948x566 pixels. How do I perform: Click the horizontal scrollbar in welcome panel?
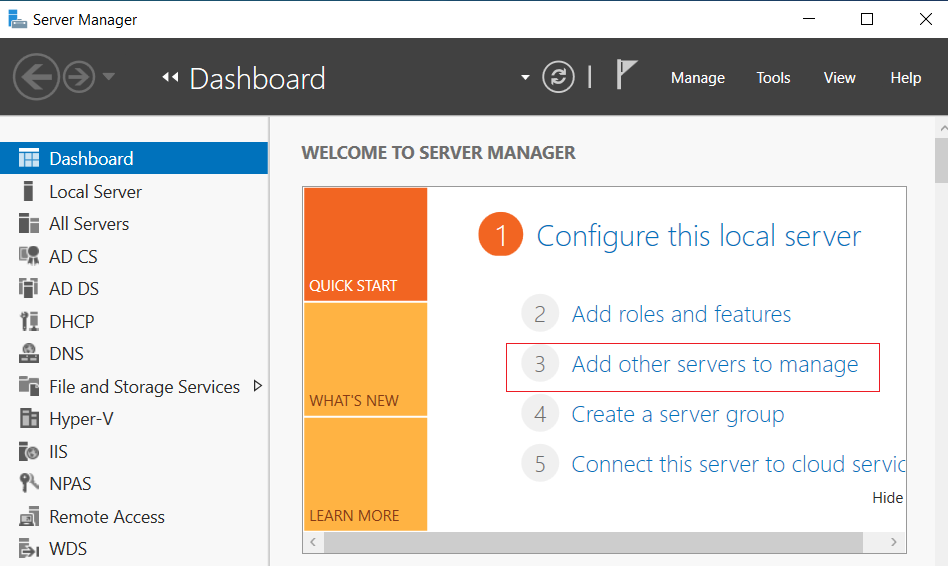point(593,542)
